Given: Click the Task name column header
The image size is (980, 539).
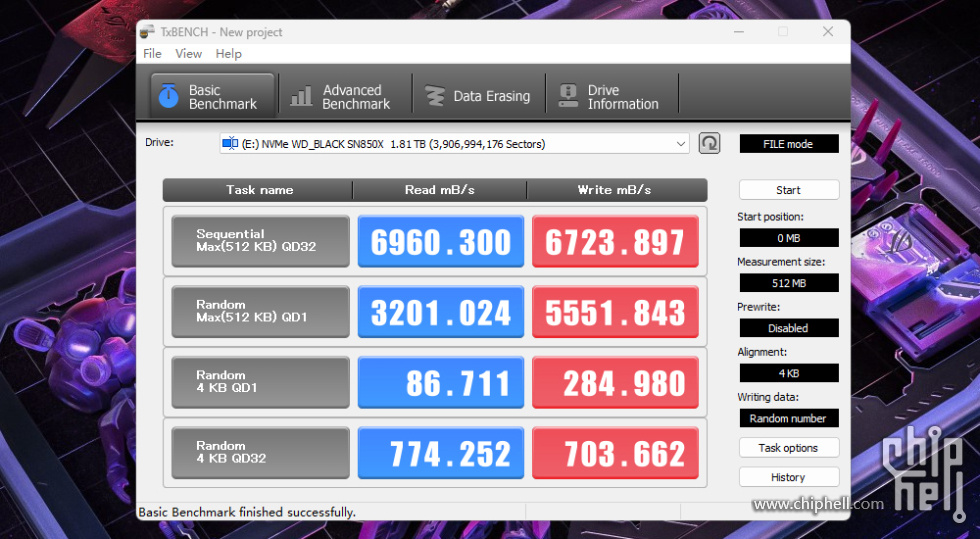Looking at the screenshot, I should coord(259,190).
